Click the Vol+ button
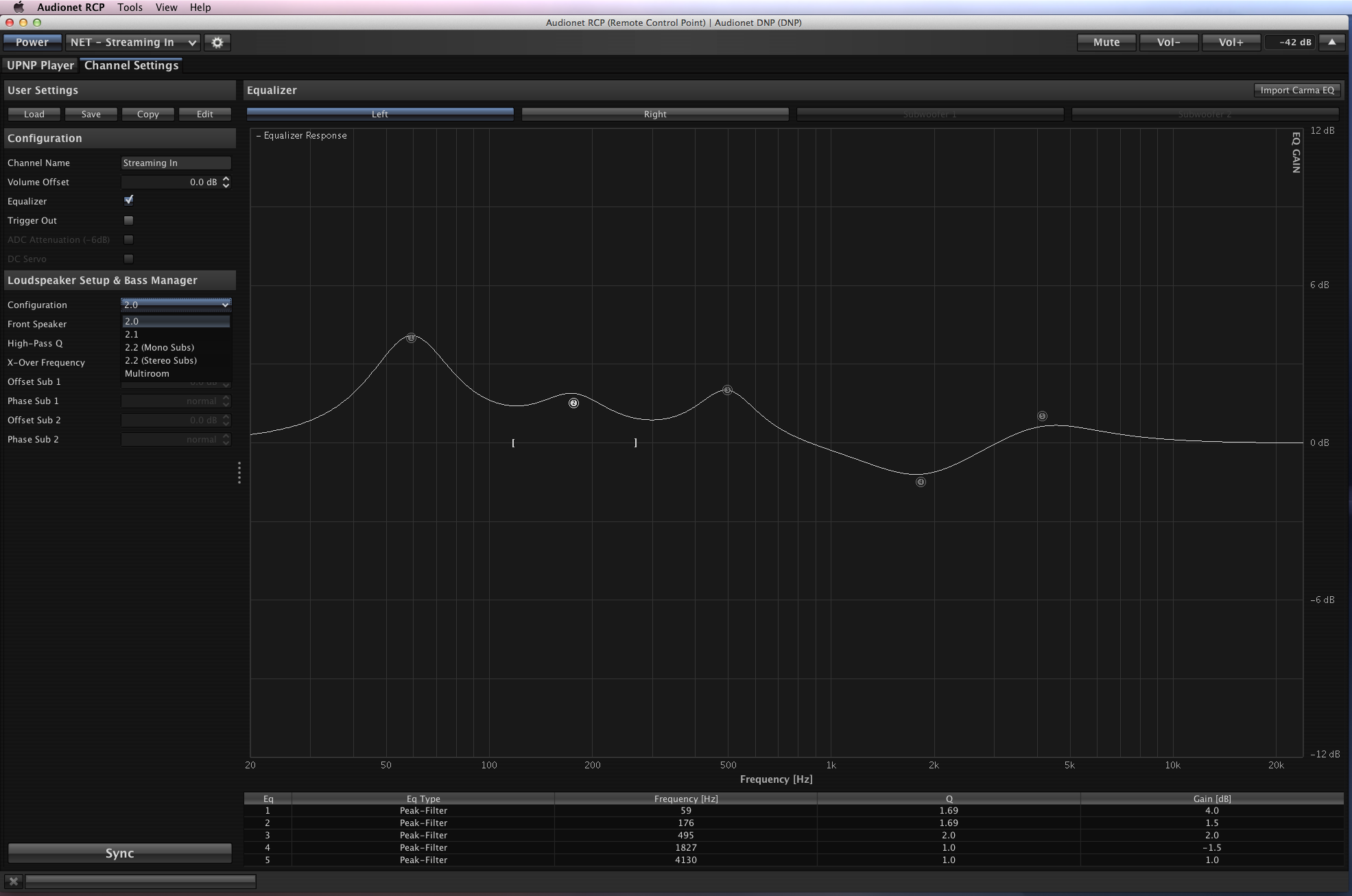 [x=1231, y=43]
